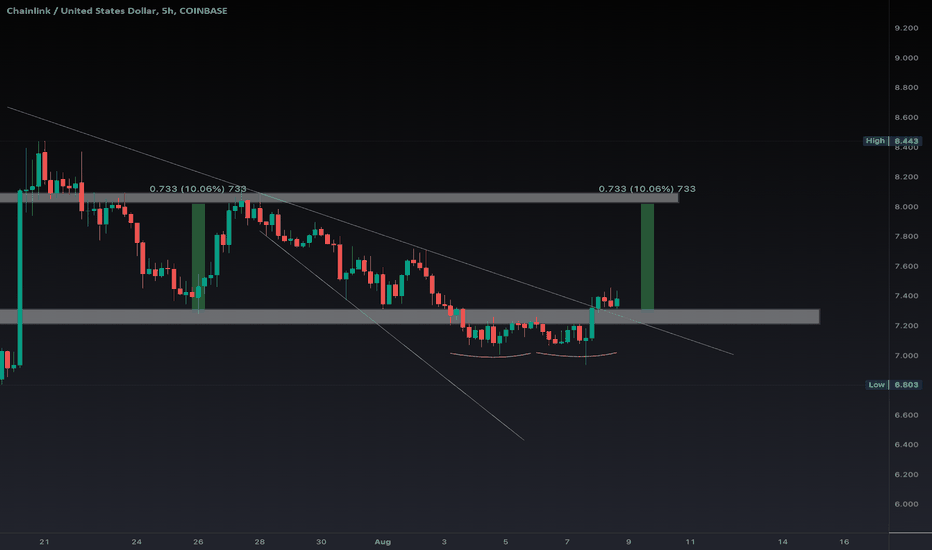Viewport: 932px width, 550px height.
Task: Click the 8.600 price axis label
Action: [x=906, y=117]
